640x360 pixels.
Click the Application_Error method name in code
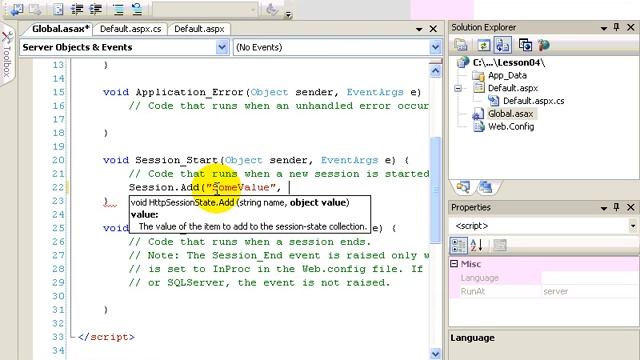coord(190,92)
